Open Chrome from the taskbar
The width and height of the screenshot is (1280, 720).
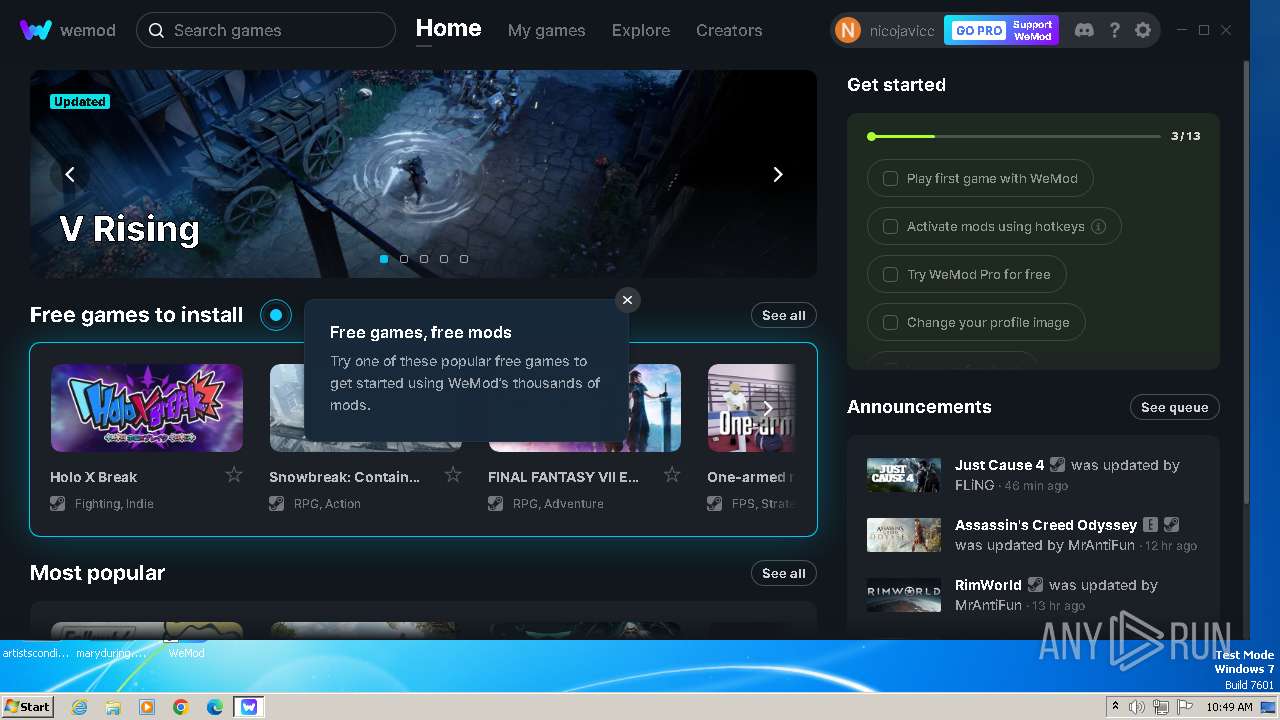tap(181, 707)
